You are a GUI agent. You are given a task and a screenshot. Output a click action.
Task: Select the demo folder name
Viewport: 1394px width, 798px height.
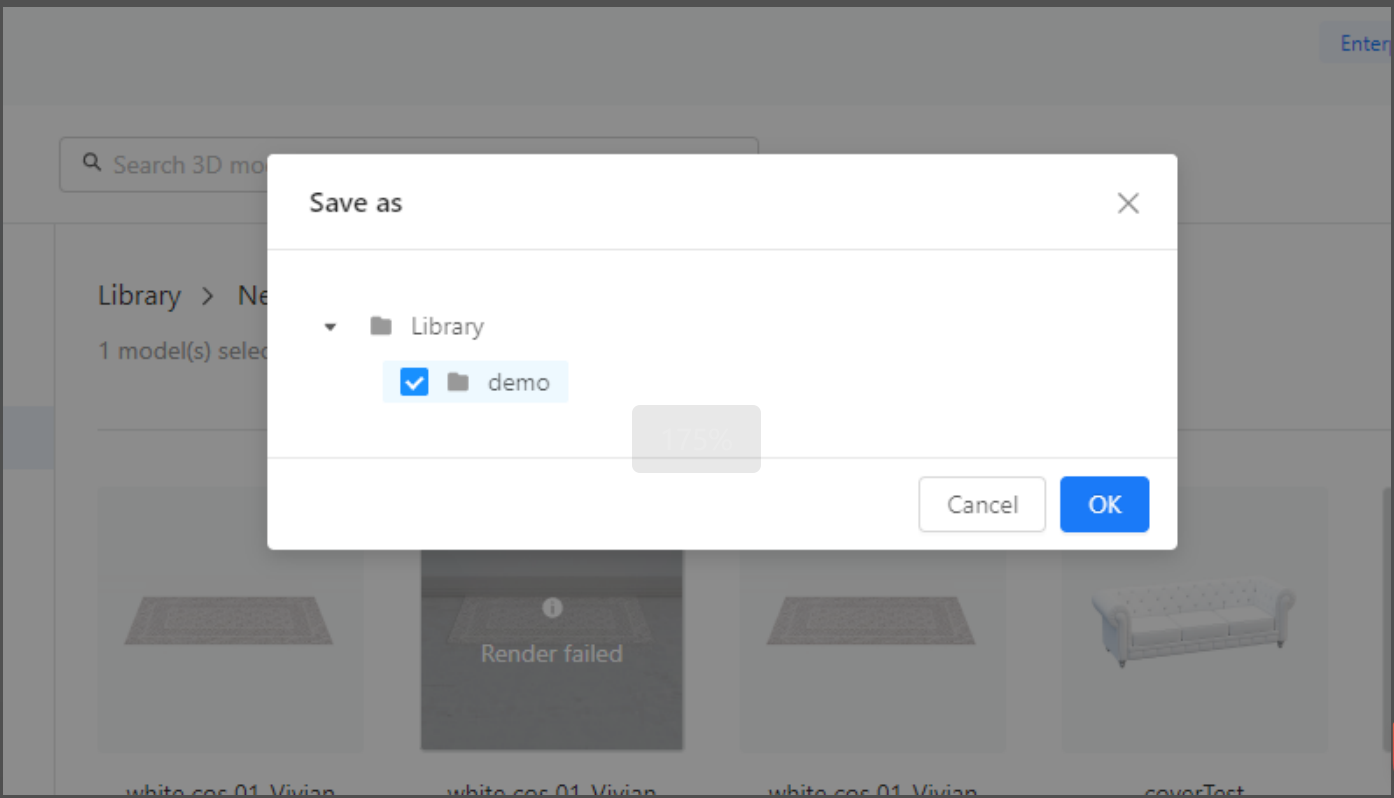coord(519,382)
